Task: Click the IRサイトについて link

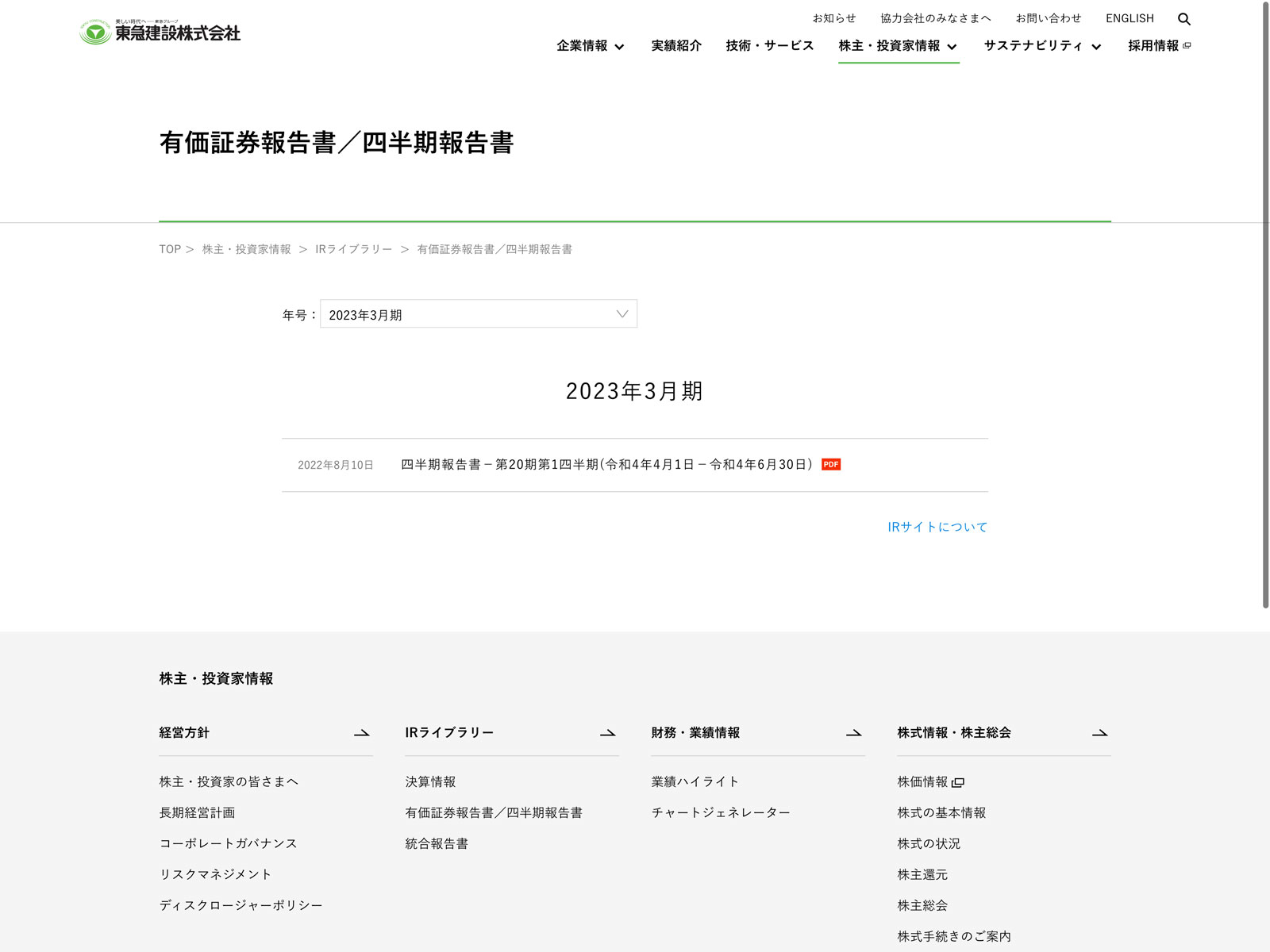Action: tap(937, 527)
